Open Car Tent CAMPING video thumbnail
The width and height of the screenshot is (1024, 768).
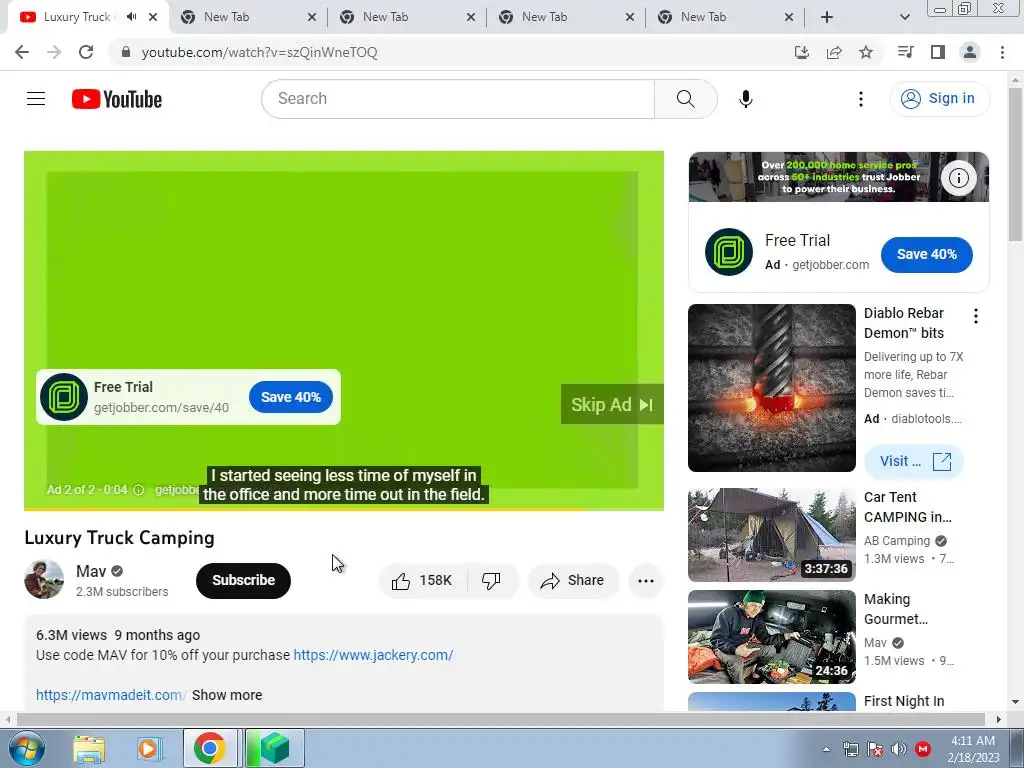coord(772,535)
